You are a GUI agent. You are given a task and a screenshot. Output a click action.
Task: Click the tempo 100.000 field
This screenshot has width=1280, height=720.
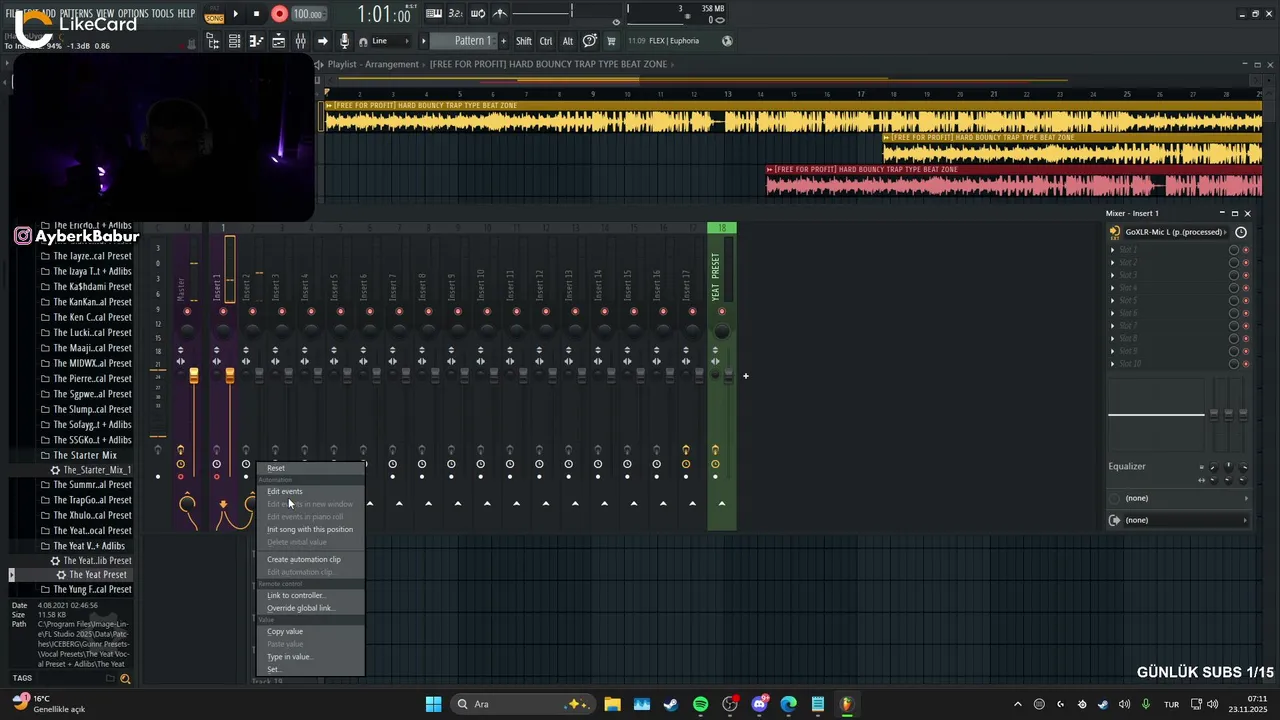tap(308, 14)
